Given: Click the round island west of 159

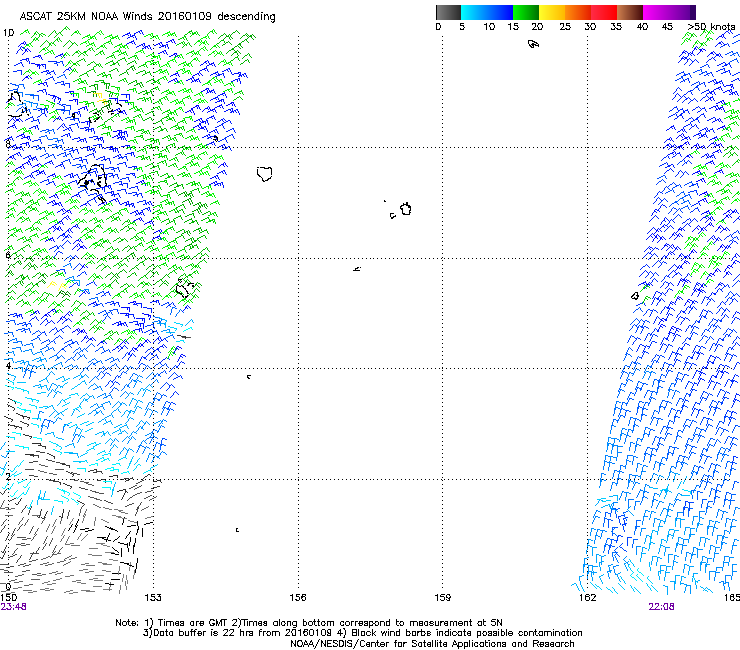Looking at the screenshot, I should 406,209.
